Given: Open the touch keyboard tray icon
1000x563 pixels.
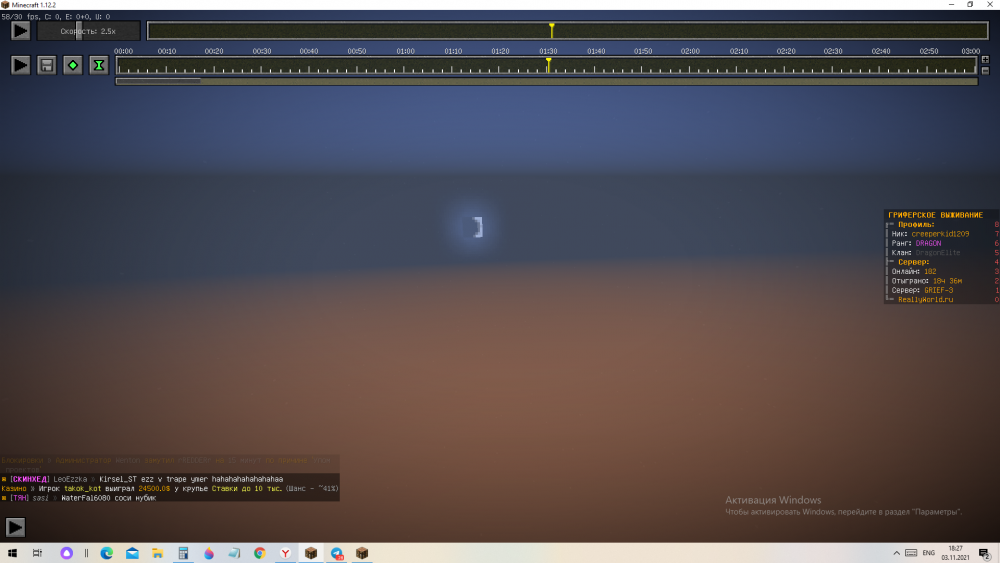Looking at the screenshot, I should (x=911, y=553).
